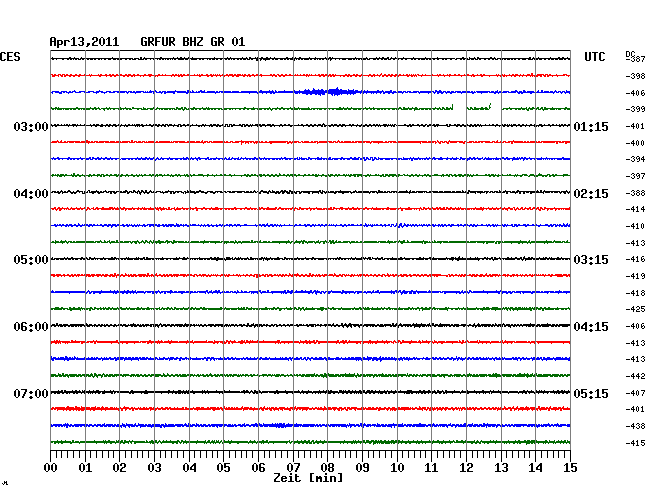The image size is (650, 494).
Task: Click DC offset value -438
Action: point(635,426)
